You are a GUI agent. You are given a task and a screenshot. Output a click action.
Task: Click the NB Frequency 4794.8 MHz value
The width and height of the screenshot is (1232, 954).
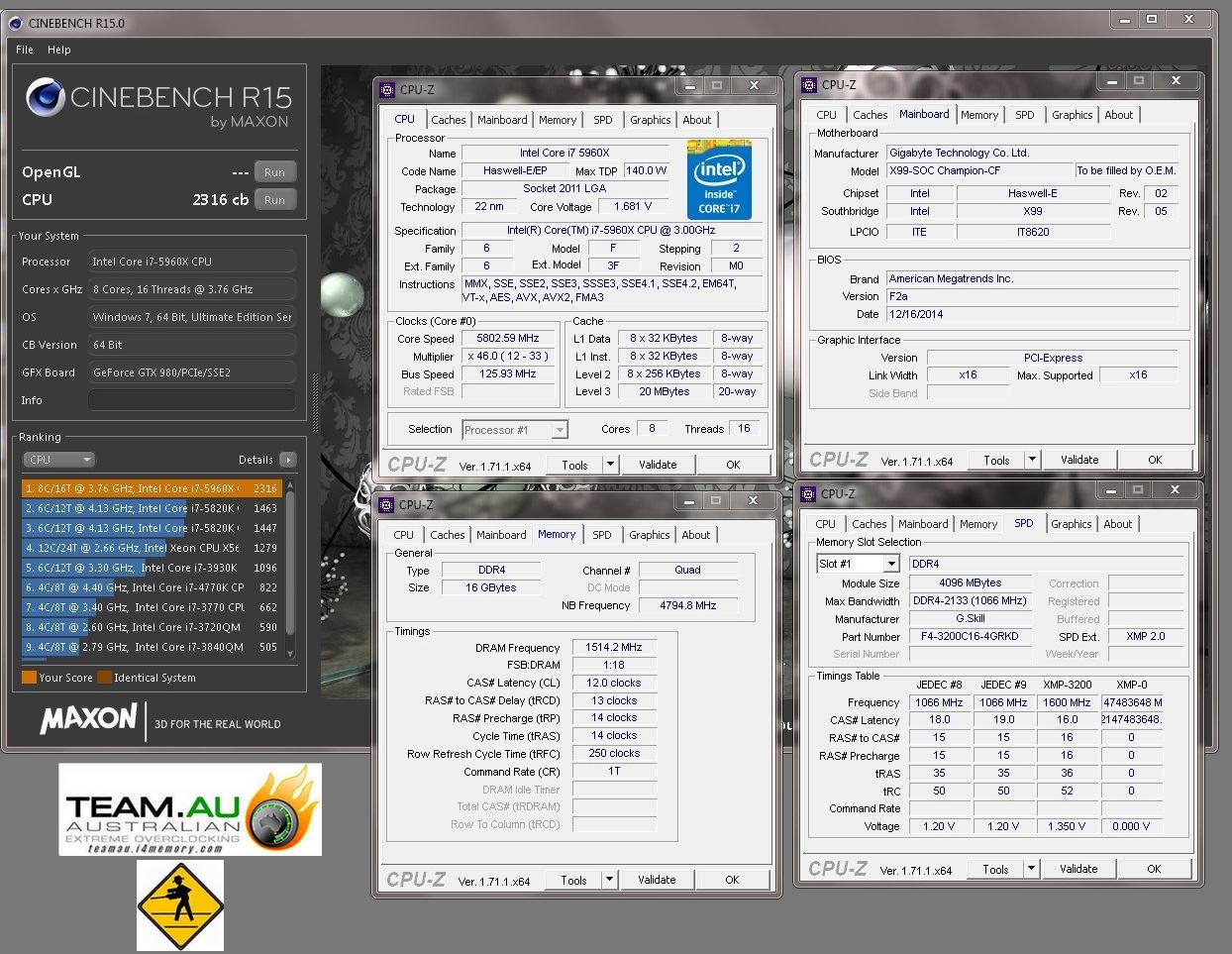[x=688, y=605]
